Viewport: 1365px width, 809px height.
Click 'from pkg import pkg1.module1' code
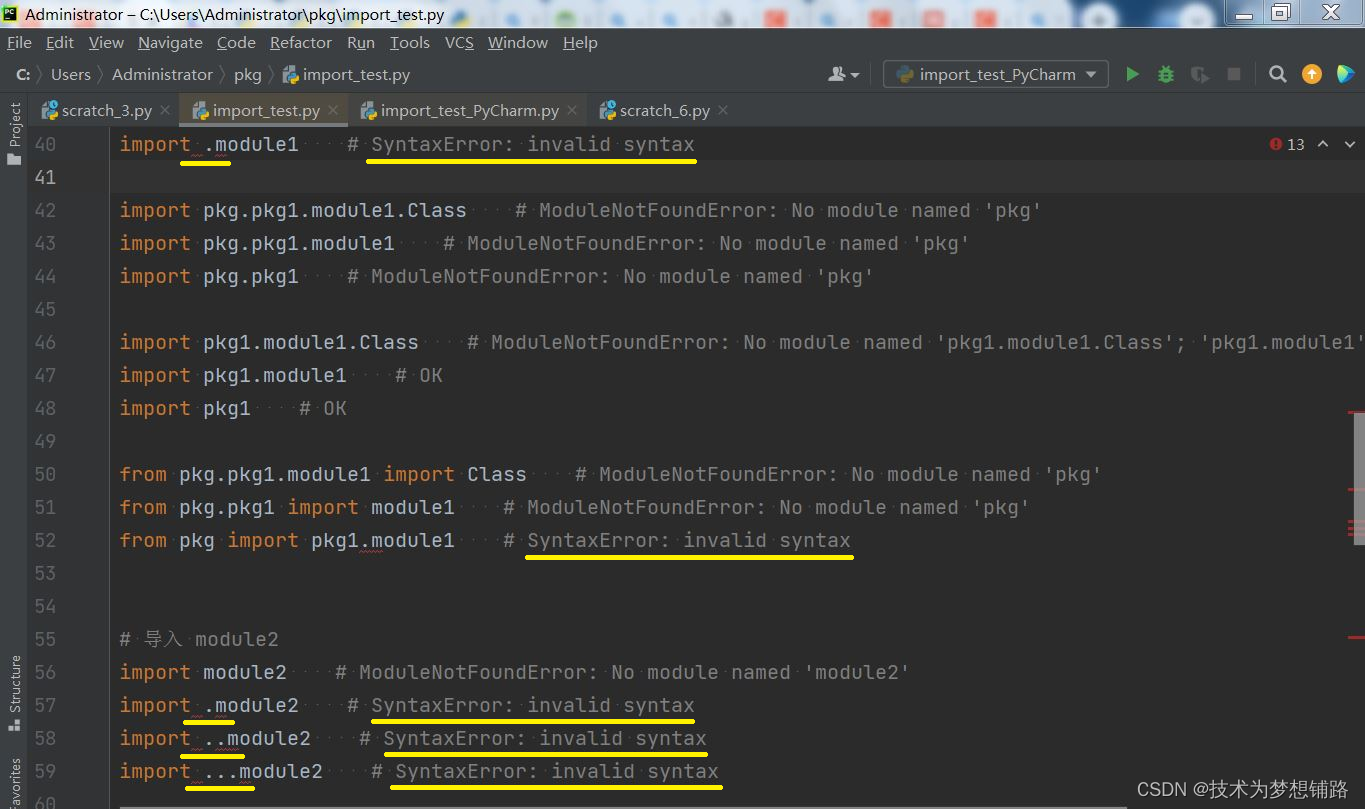click(x=287, y=540)
